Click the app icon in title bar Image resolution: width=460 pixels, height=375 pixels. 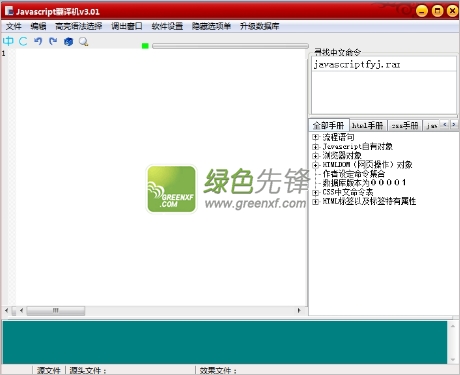9,11
